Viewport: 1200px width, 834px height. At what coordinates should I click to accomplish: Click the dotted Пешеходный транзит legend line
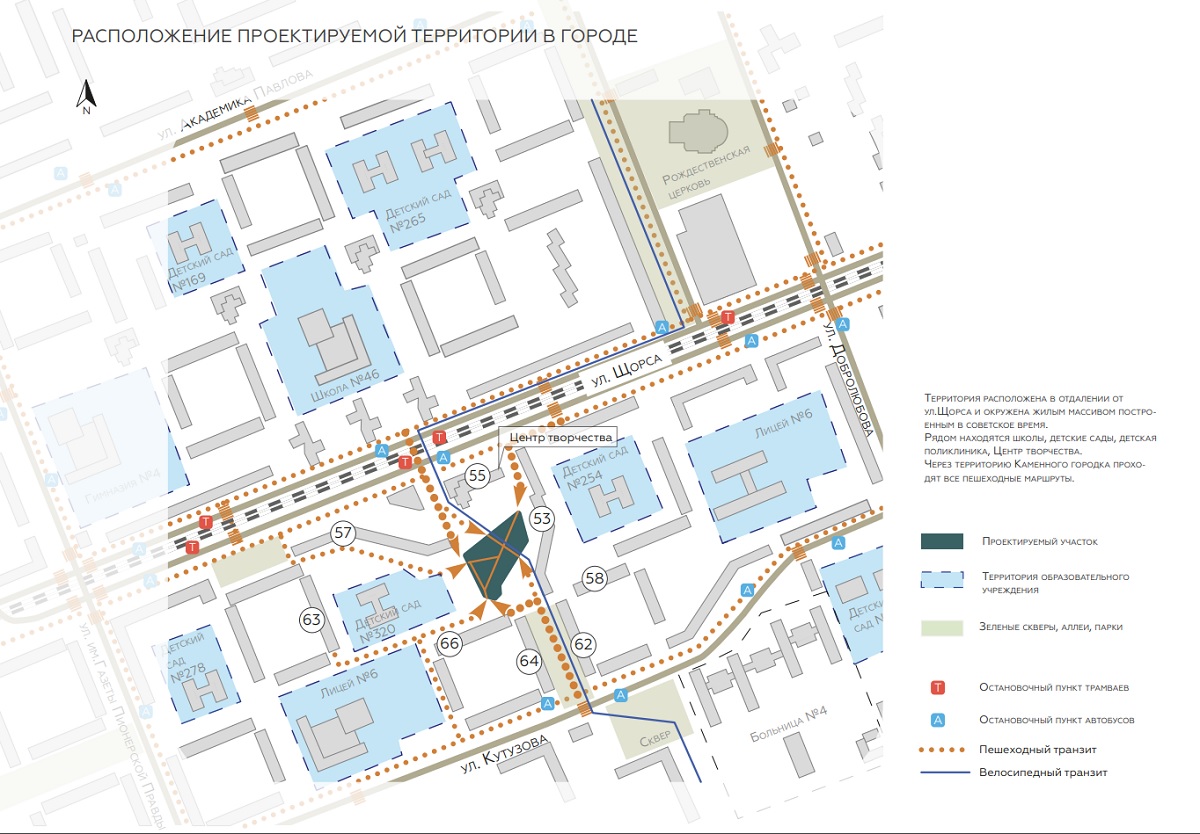click(944, 749)
